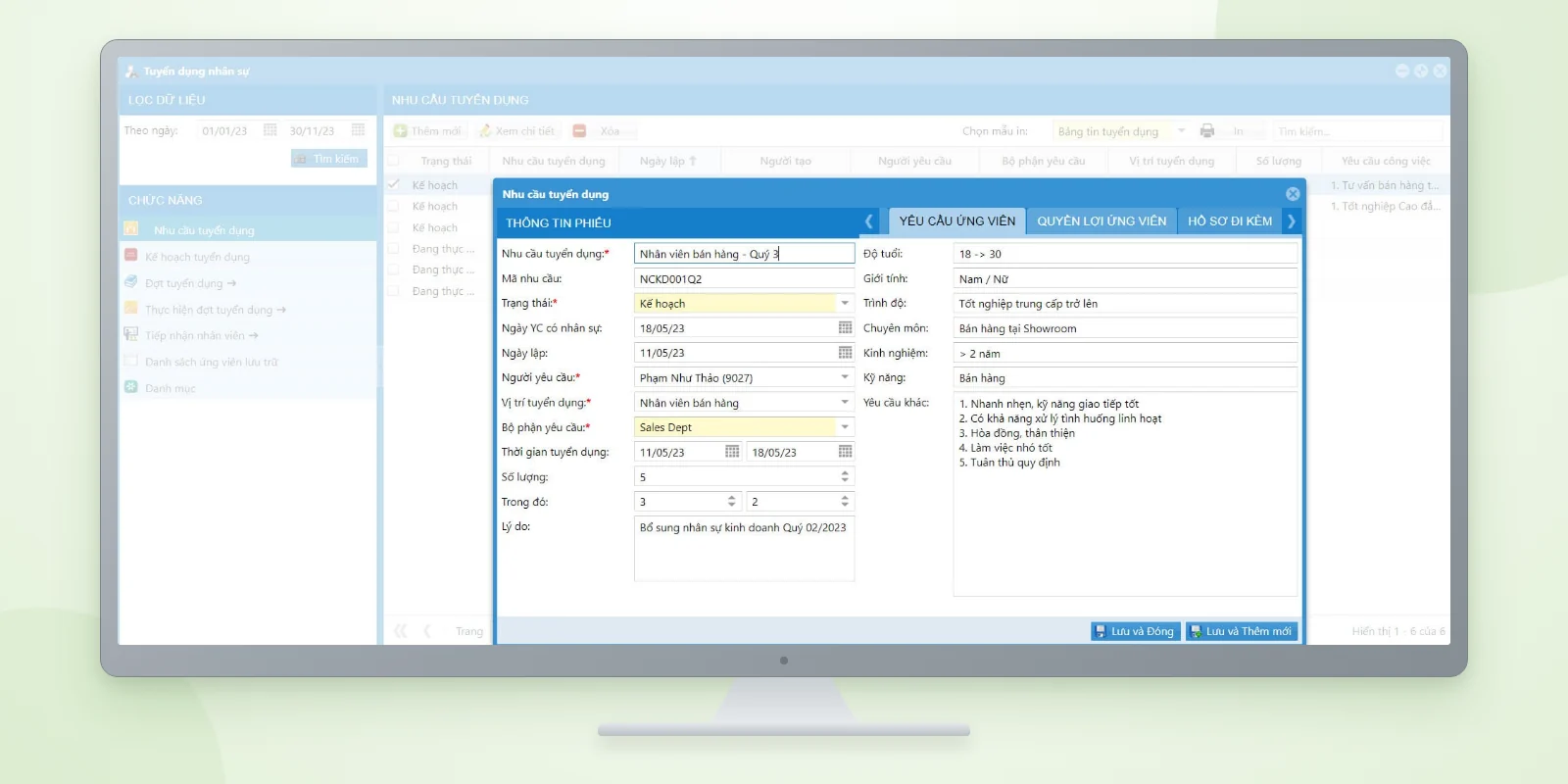The height and width of the screenshot is (784, 1568).
Task: Open calendar for 11/05/23 recruitment start date
Action: tap(732, 452)
